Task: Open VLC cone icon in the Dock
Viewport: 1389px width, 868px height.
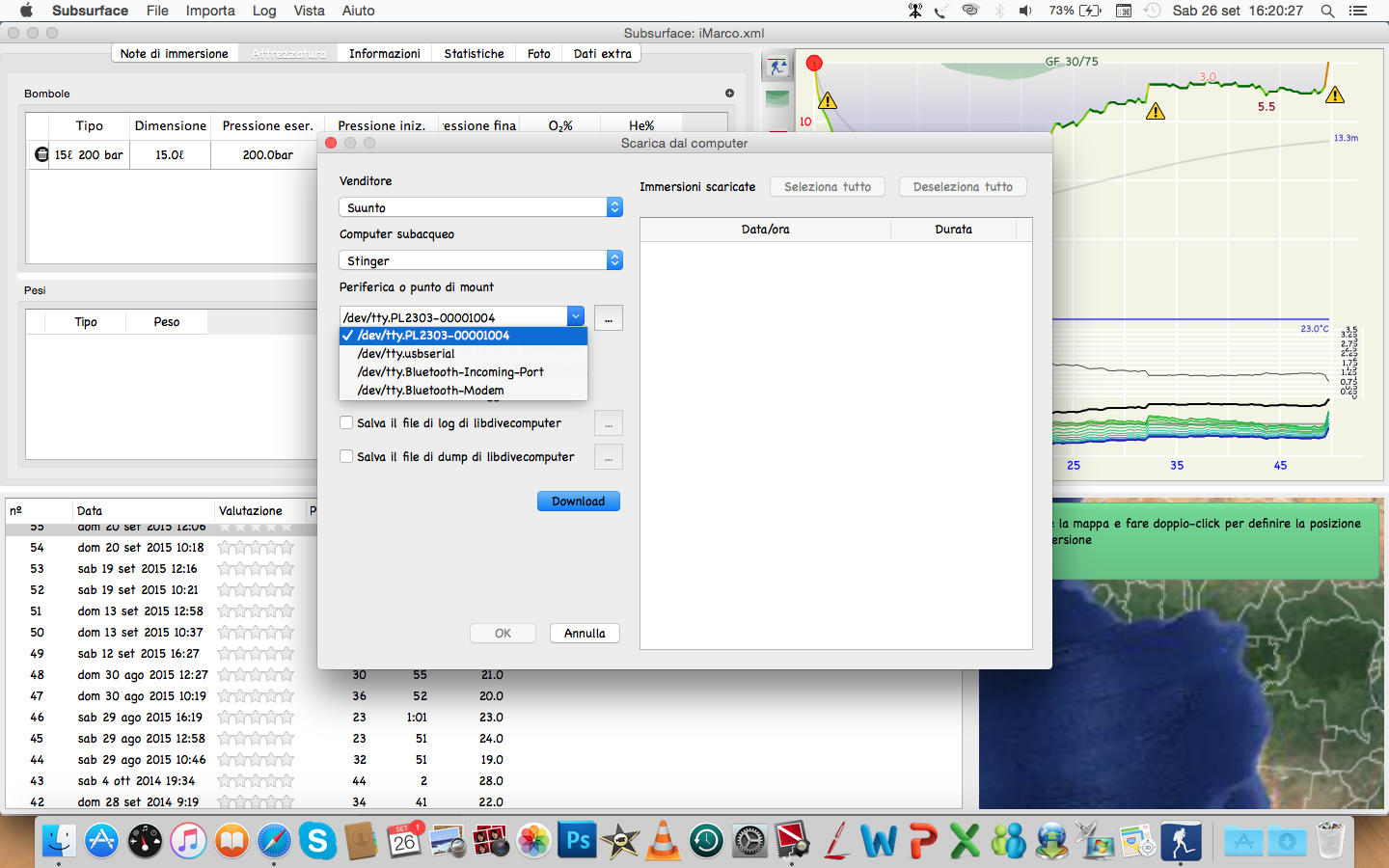Action: click(x=663, y=841)
